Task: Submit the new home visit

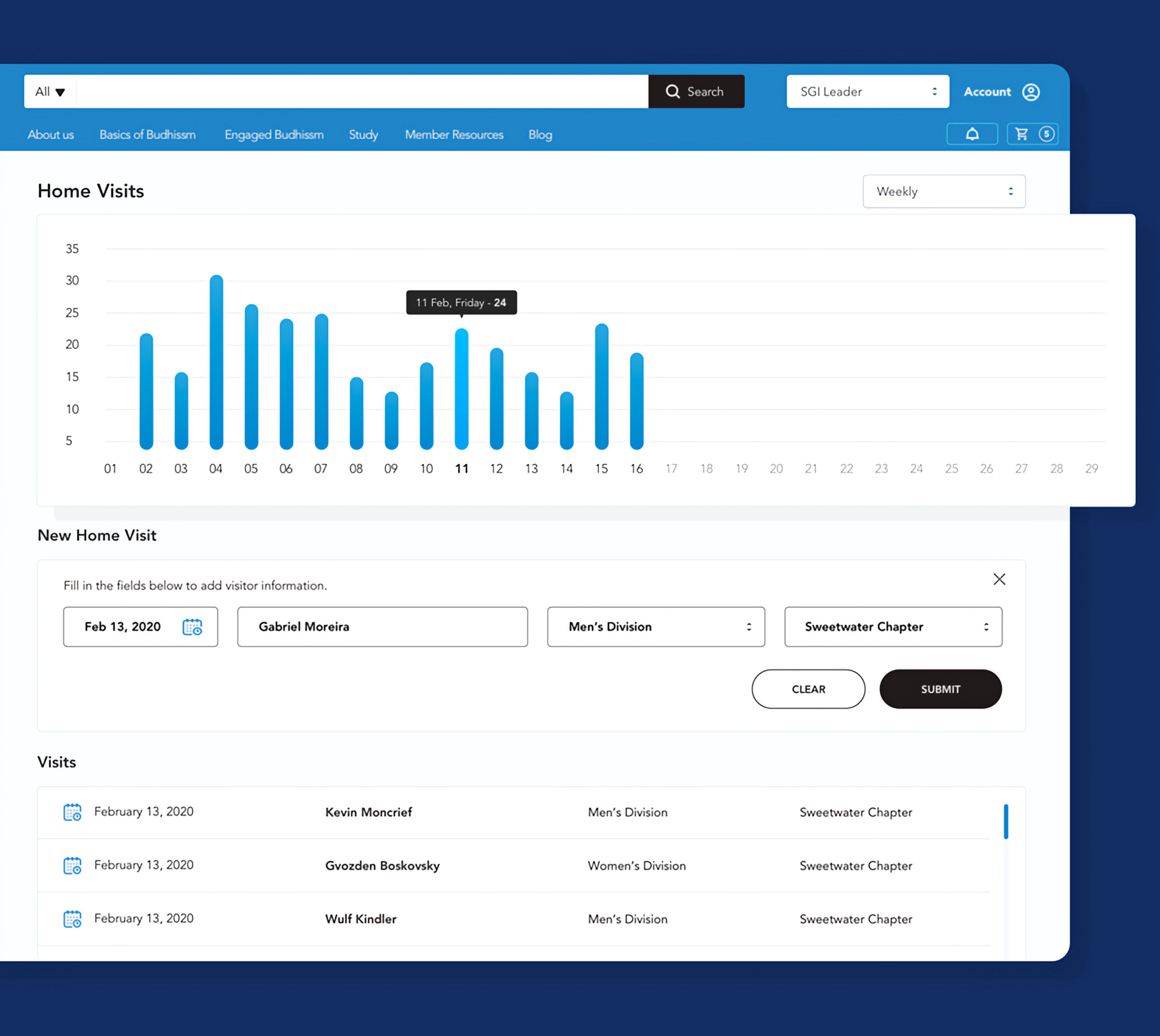Action: tap(940, 689)
